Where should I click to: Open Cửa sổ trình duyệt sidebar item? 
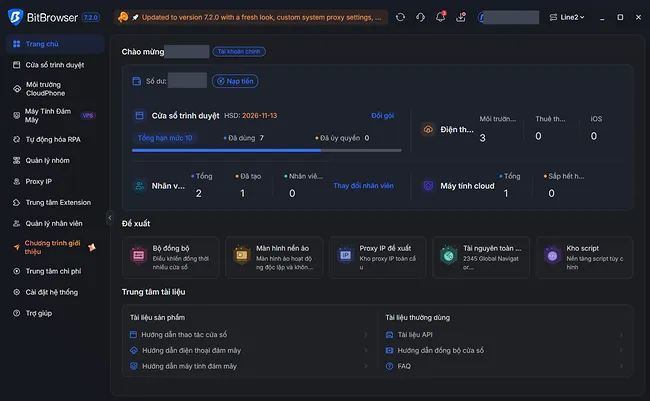pyautogui.click(x=55, y=65)
